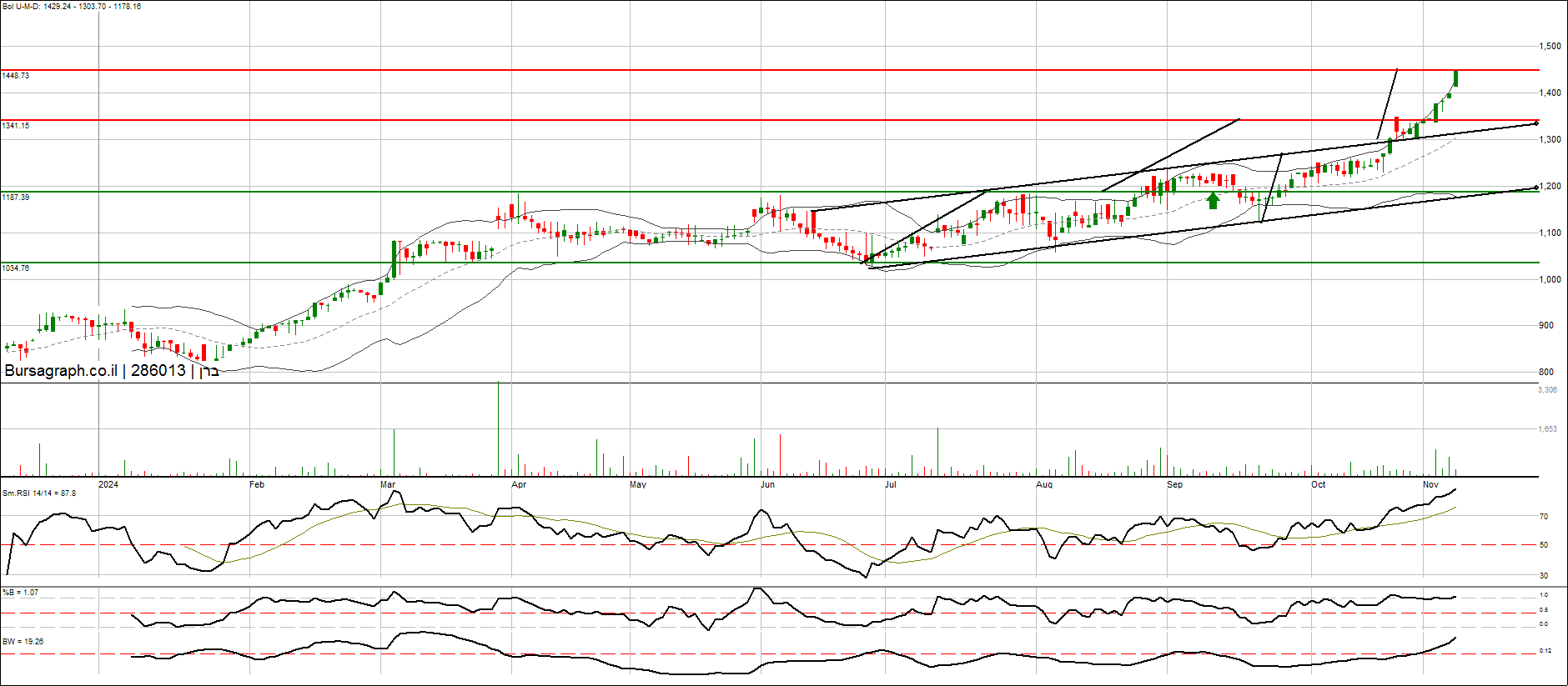This screenshot has height=686, width=1568.
Task: Click the Jun label on time axis
Action: (x=767, y=484)
